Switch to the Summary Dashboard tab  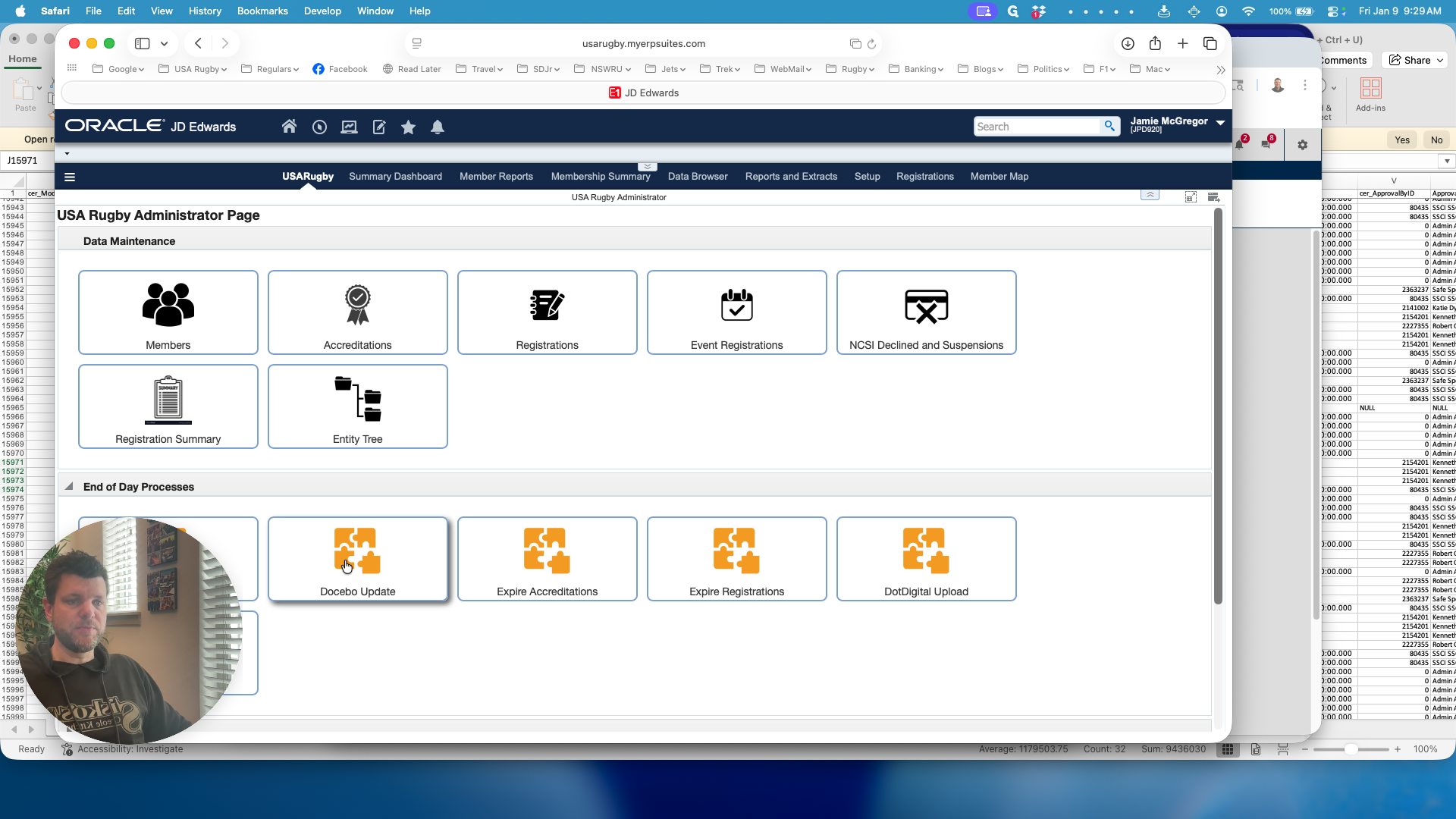(x=395, y=176)
